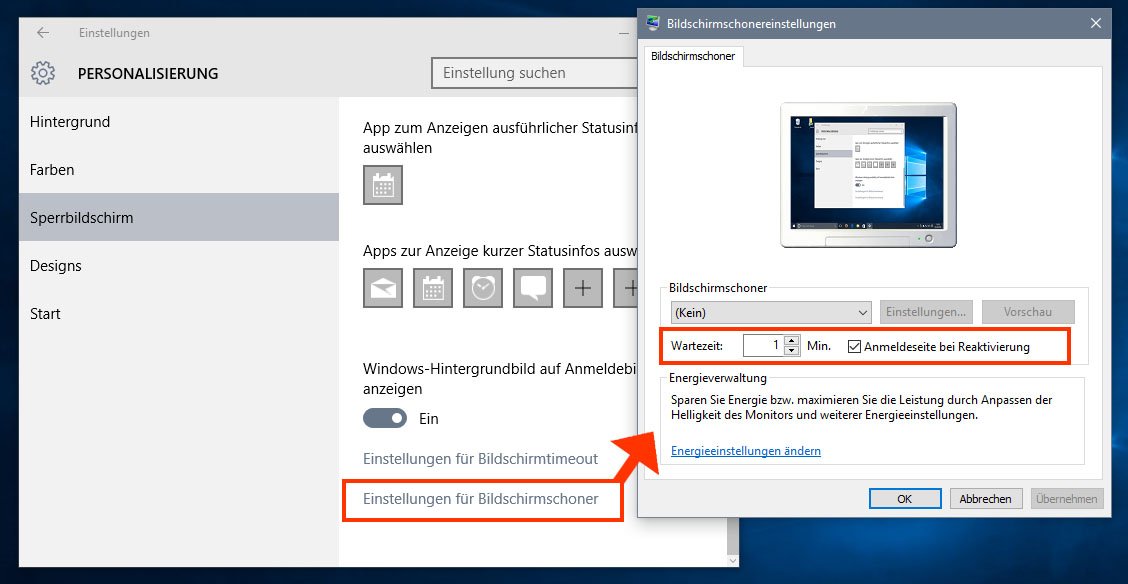Open the Bildschirmschoner dropdown showing (Kein)
The height and width of the screenshot is (584, 1128).
tap(770, 312)
